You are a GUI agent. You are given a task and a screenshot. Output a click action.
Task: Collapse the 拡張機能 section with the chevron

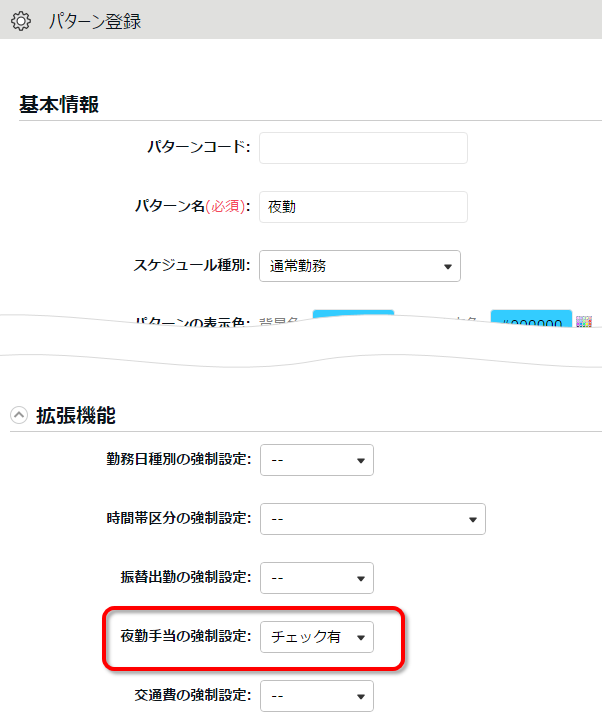click(x=19, y=414)
